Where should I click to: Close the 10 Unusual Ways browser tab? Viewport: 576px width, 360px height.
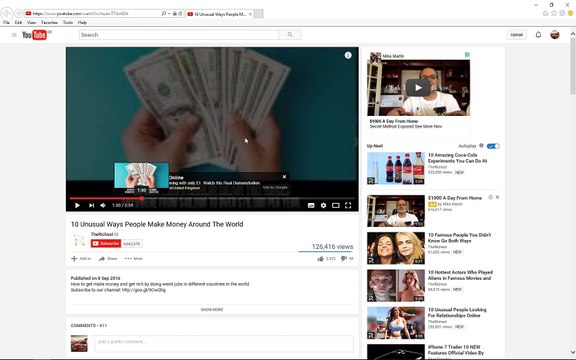pos(250,14)
